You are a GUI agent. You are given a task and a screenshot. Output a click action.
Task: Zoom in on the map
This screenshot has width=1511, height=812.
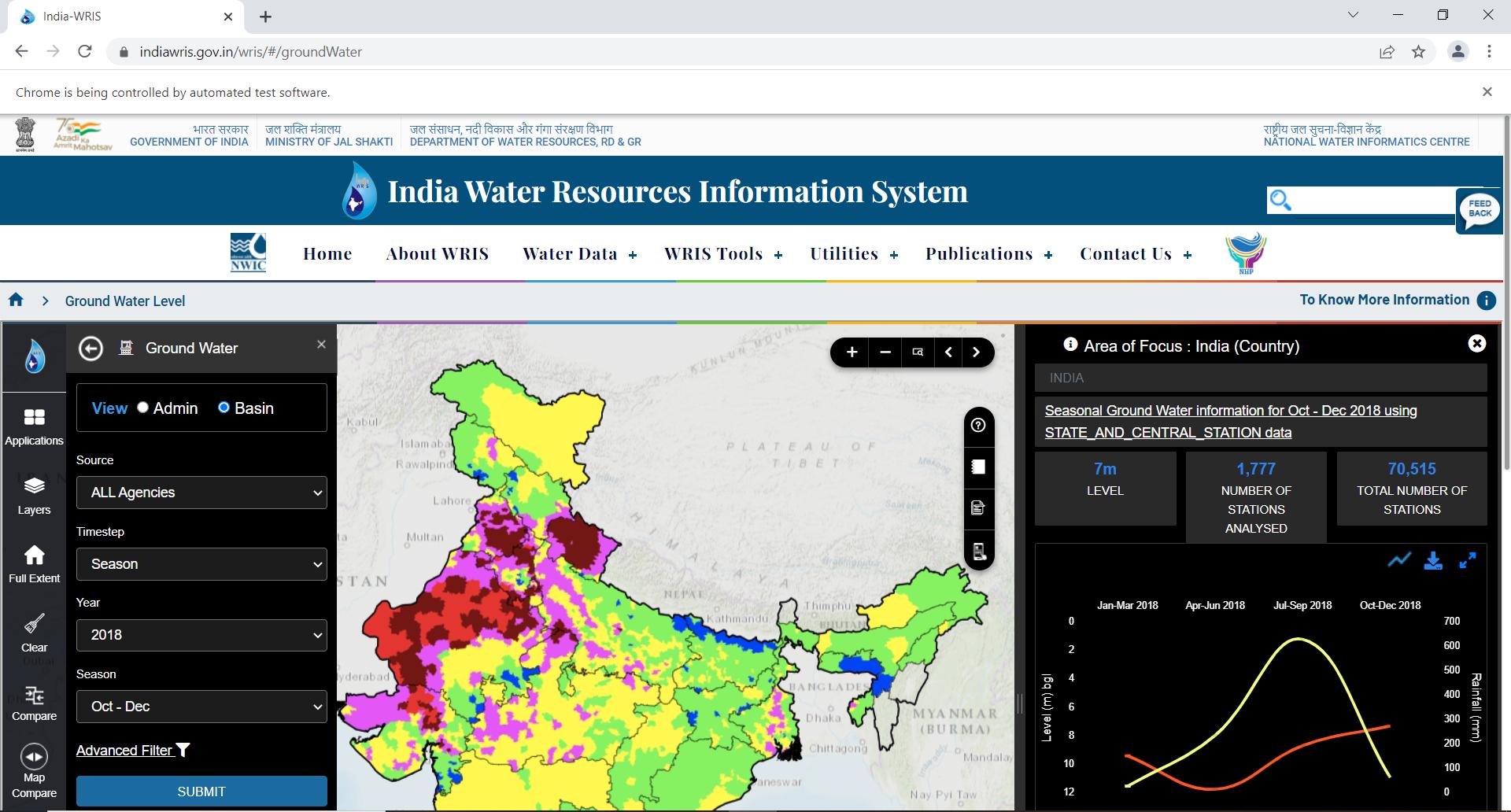coord(852,352)
